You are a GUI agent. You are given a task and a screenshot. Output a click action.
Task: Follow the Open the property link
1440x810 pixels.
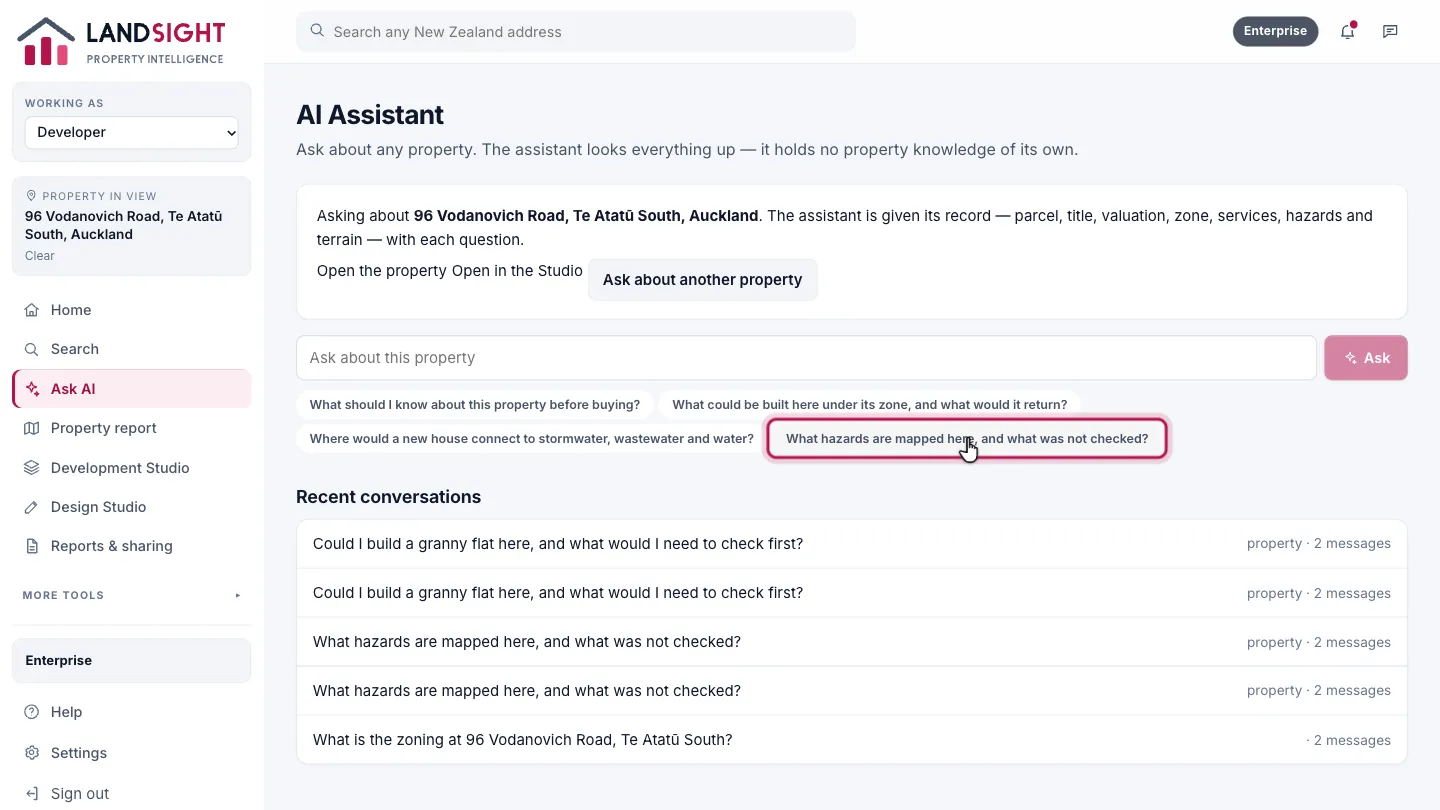pos(382,271)
